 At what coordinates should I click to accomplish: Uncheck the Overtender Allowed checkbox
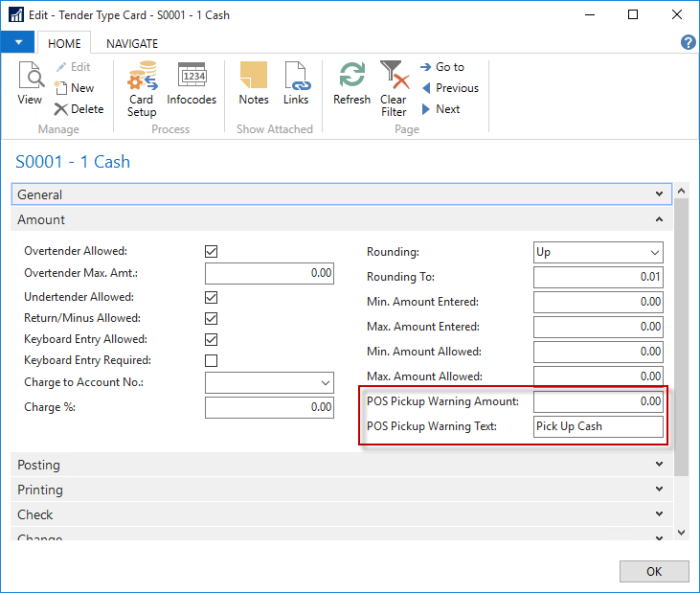tap(211, 252)
